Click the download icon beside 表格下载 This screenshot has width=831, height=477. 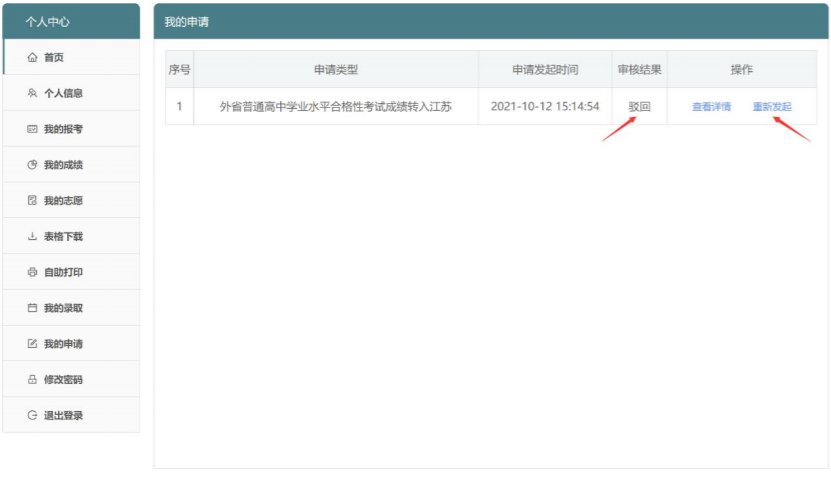pos(32,236)
